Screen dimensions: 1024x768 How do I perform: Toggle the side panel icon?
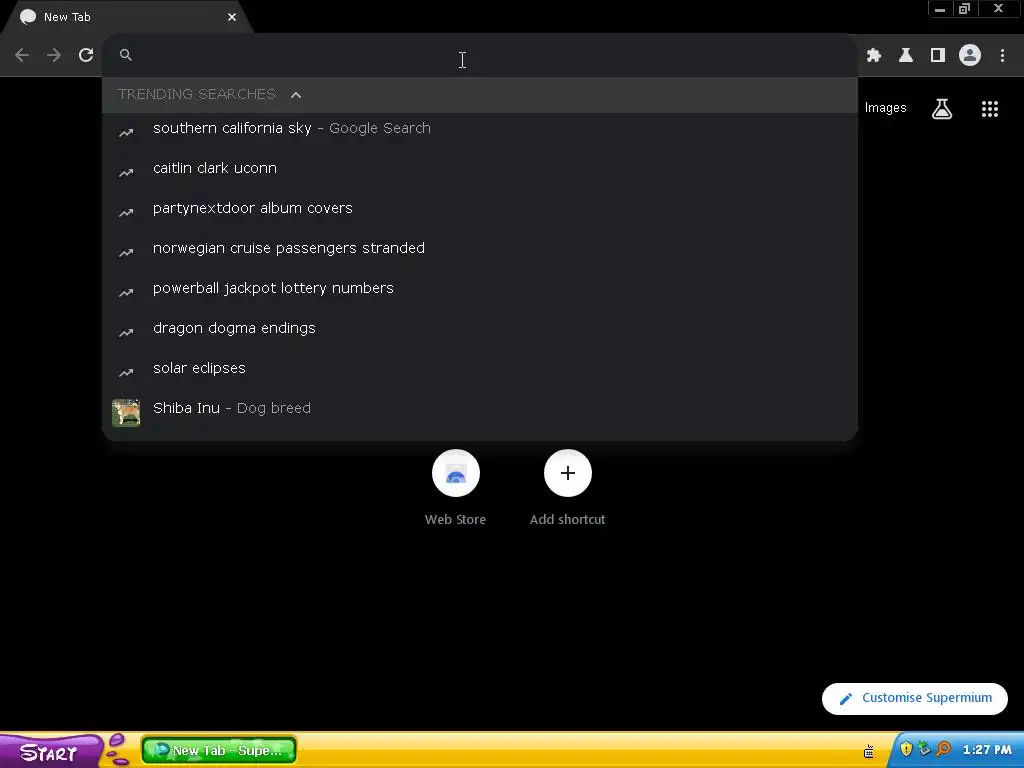tap(938, 56)
